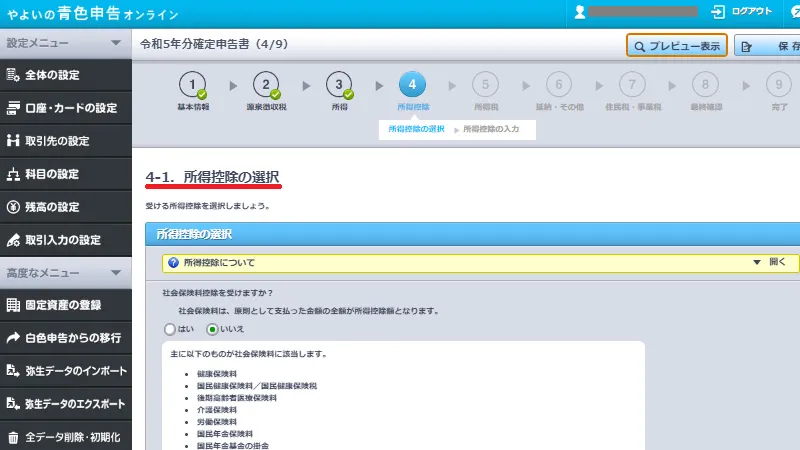The width and height of the screenshot is (800, 450).
Task: Jump to step 8 最終確認 circle
Action: [x=705, y=85]
